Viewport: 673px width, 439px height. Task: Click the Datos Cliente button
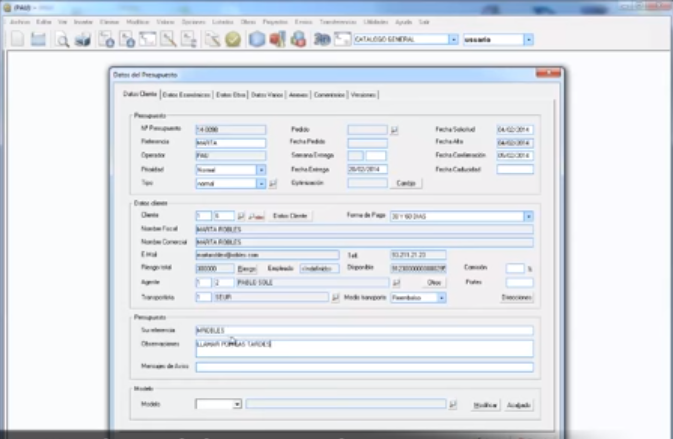pyautogui.click(x=292, y=216)
